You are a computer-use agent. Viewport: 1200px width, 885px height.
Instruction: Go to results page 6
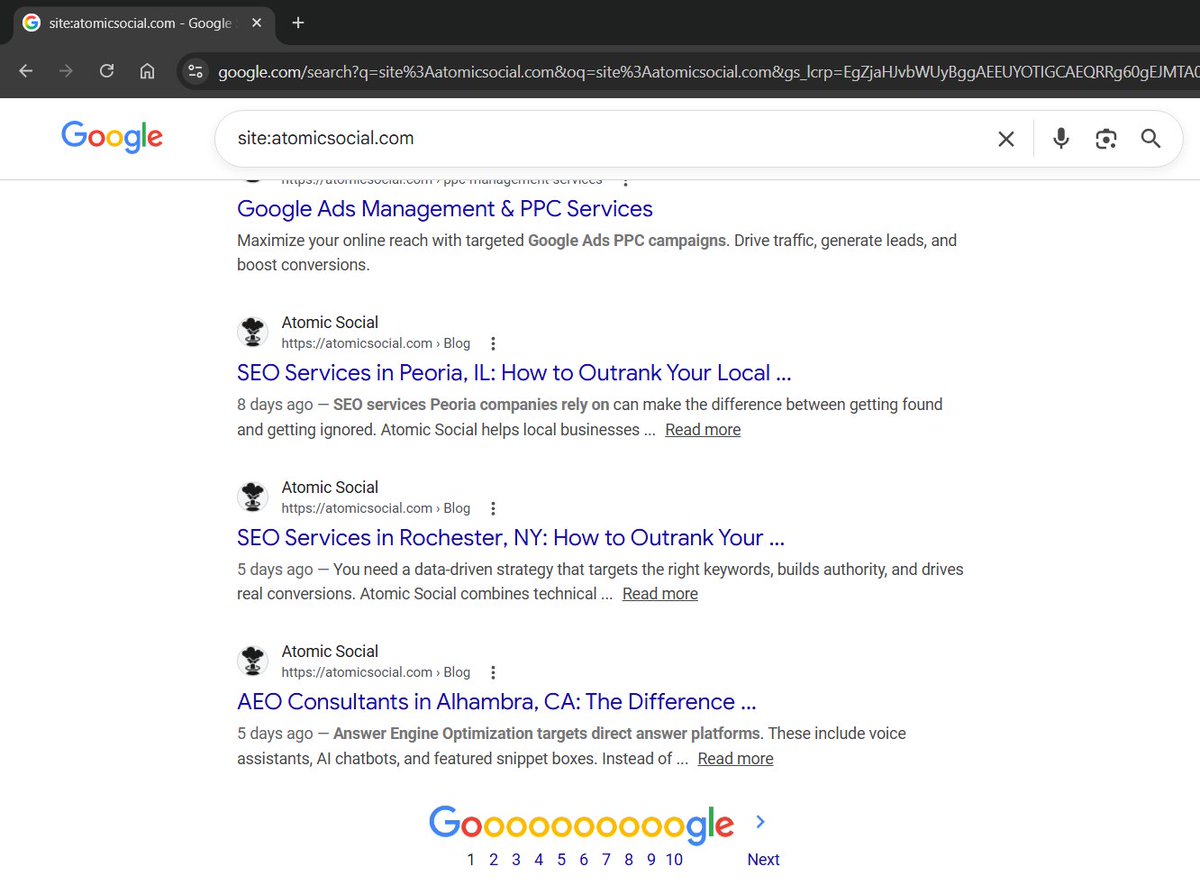tap(584, 860)
